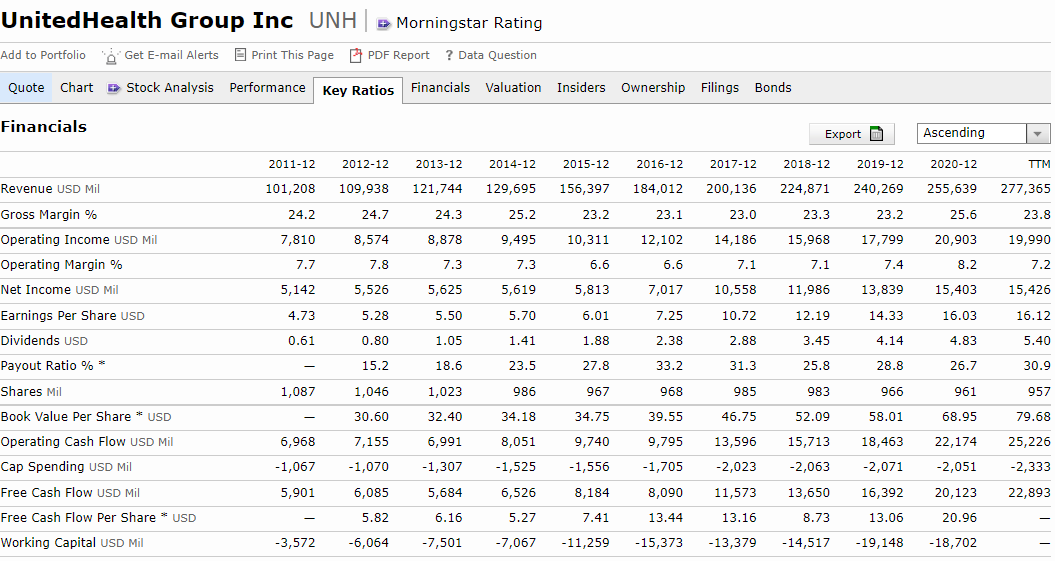
Task: Click the Cap Spending row label
Action: click(x=66, y=467)
